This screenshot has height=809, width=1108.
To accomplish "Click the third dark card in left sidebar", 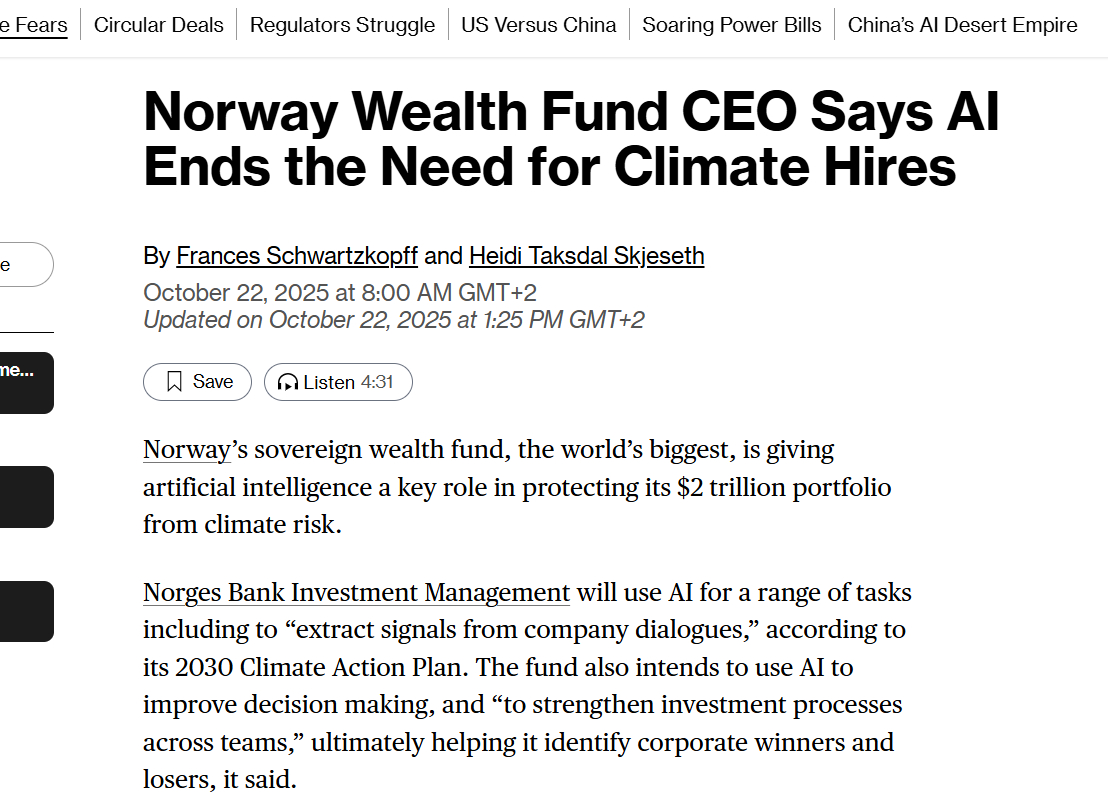I will pyautogui.click(x=26, y=612).
